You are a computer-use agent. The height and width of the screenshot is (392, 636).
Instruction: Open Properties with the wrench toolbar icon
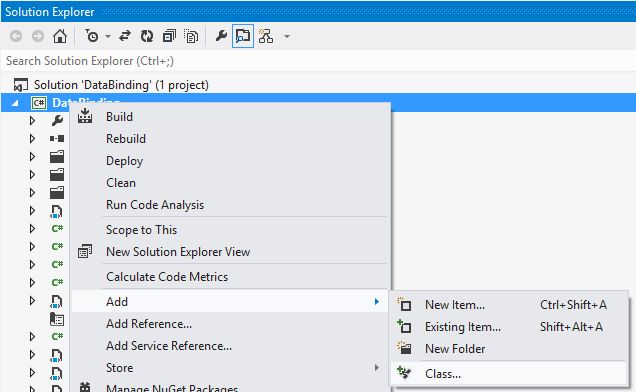point(221,37)
